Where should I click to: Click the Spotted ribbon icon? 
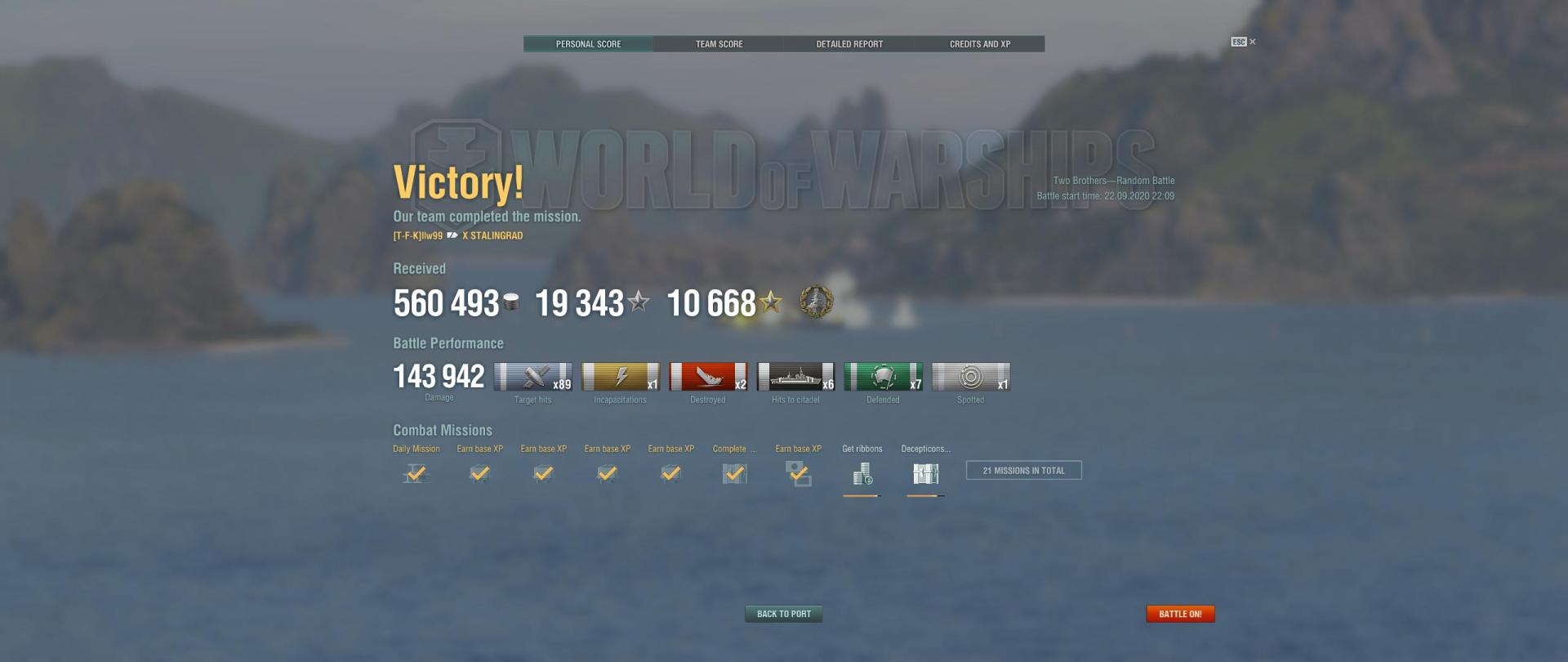[x=971, y=377]
